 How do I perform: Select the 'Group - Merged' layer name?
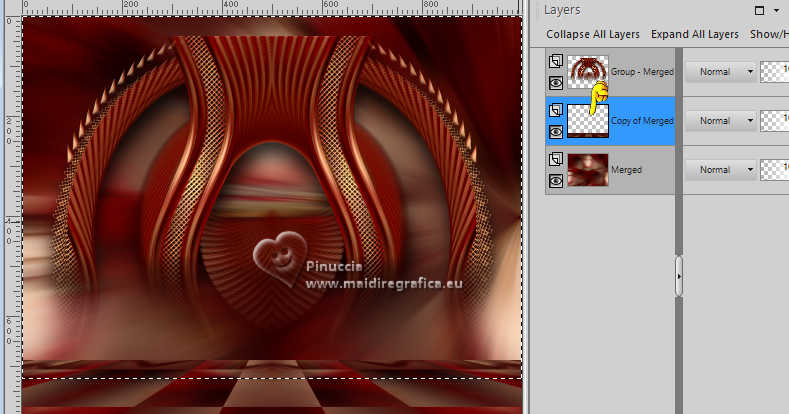(x=642, y=72)
